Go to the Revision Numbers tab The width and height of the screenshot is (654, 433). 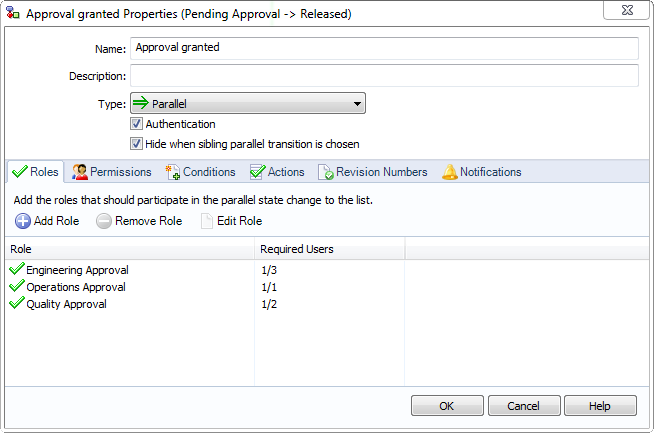tap(373, 172)
